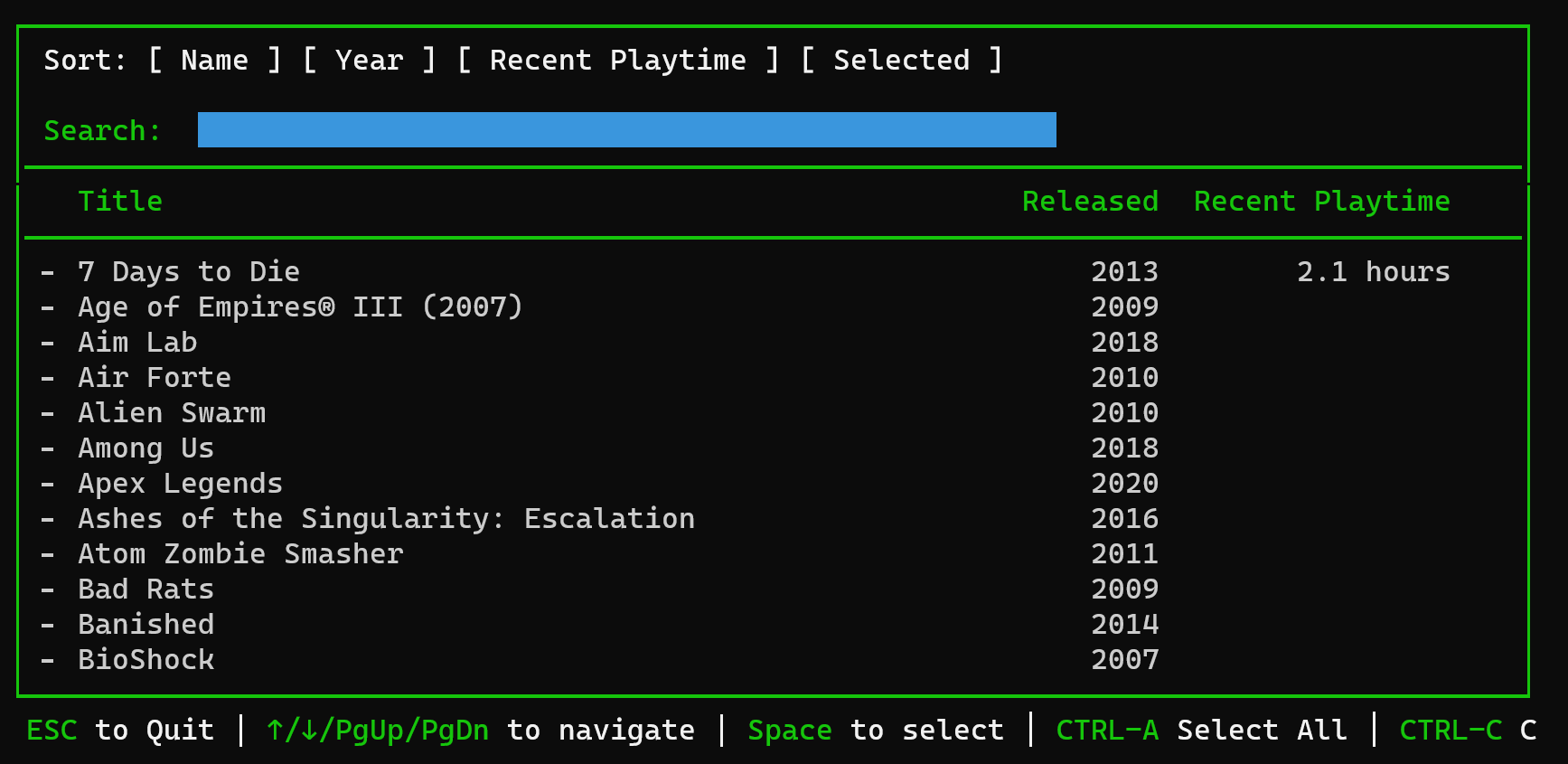This screenshot has height=764, width=1568.
Task: Toggle selection dash beside Apex Legends
Action: [x=48, y=484]
